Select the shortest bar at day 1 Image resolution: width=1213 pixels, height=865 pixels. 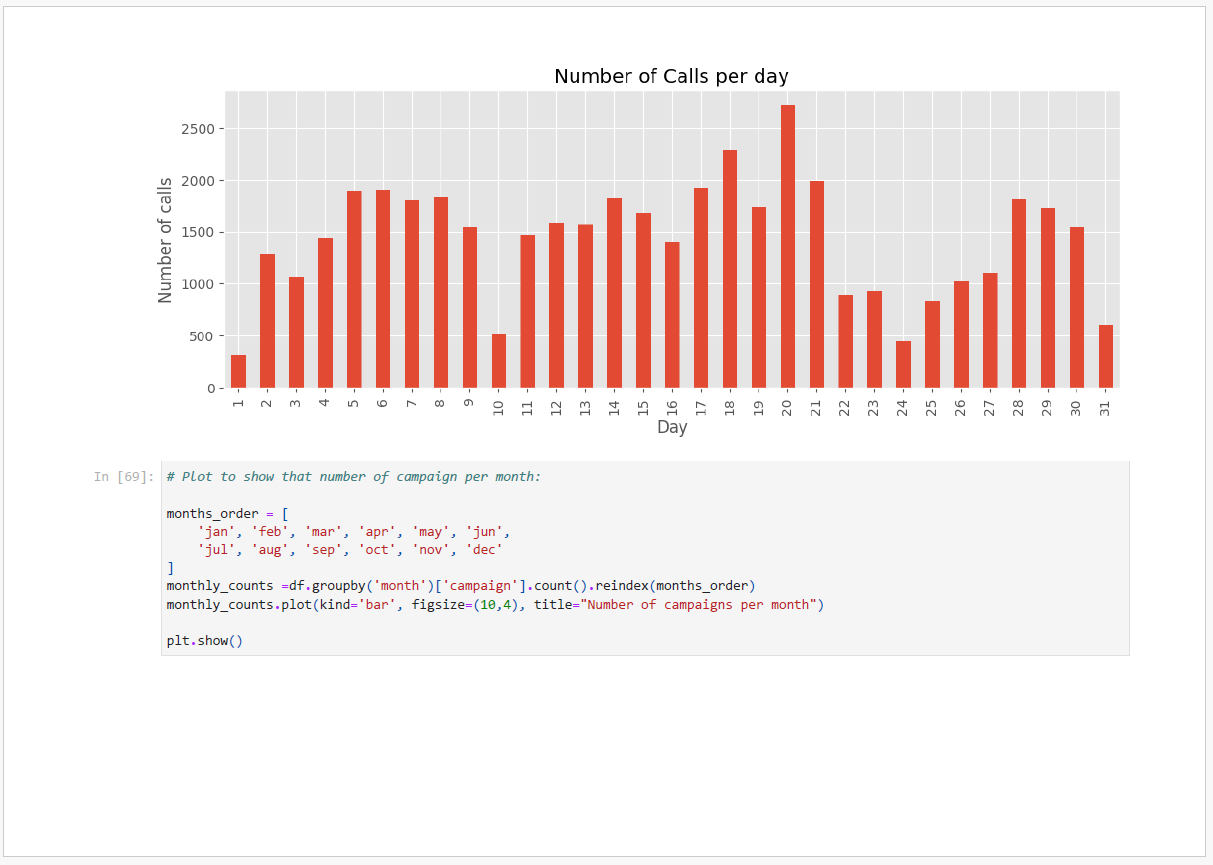pyautogui.click(x=238, y=371)
